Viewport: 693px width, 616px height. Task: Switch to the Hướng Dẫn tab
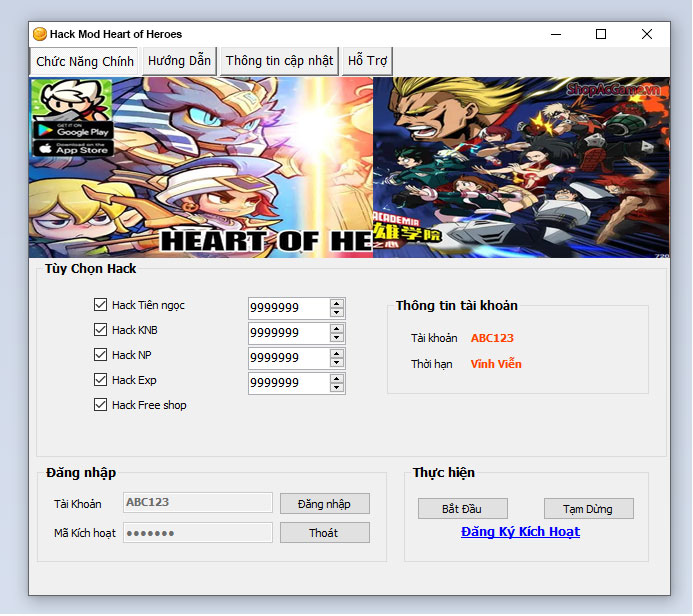coord(179,61)
